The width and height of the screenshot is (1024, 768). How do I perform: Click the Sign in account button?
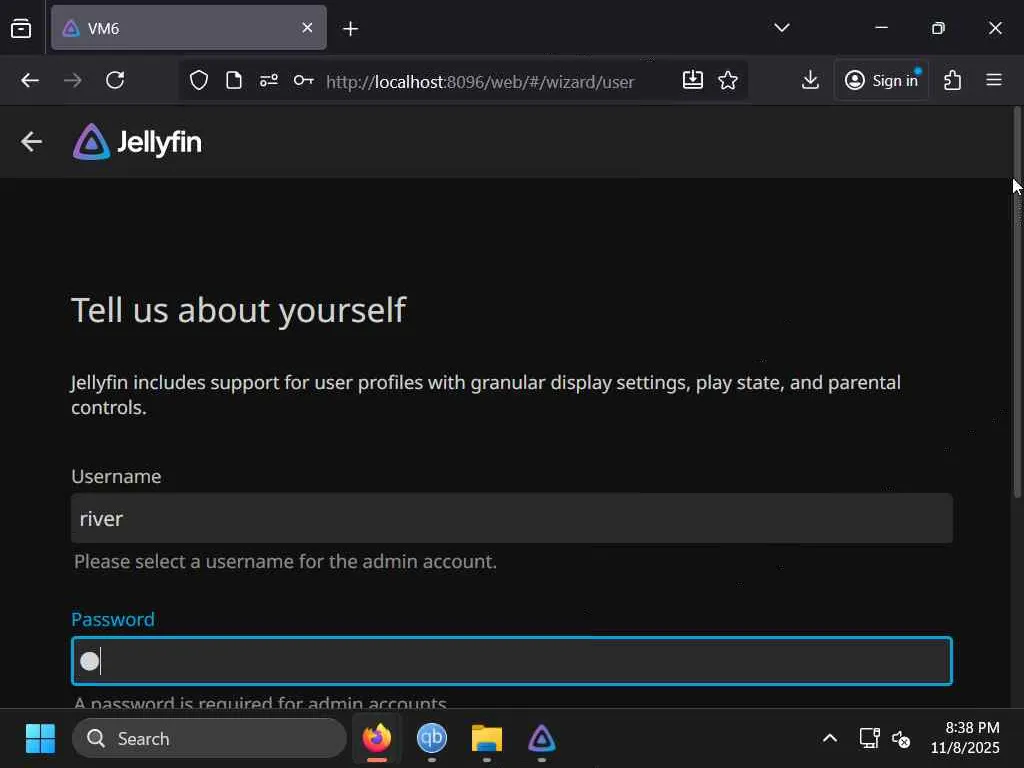[x=882, y=80]
